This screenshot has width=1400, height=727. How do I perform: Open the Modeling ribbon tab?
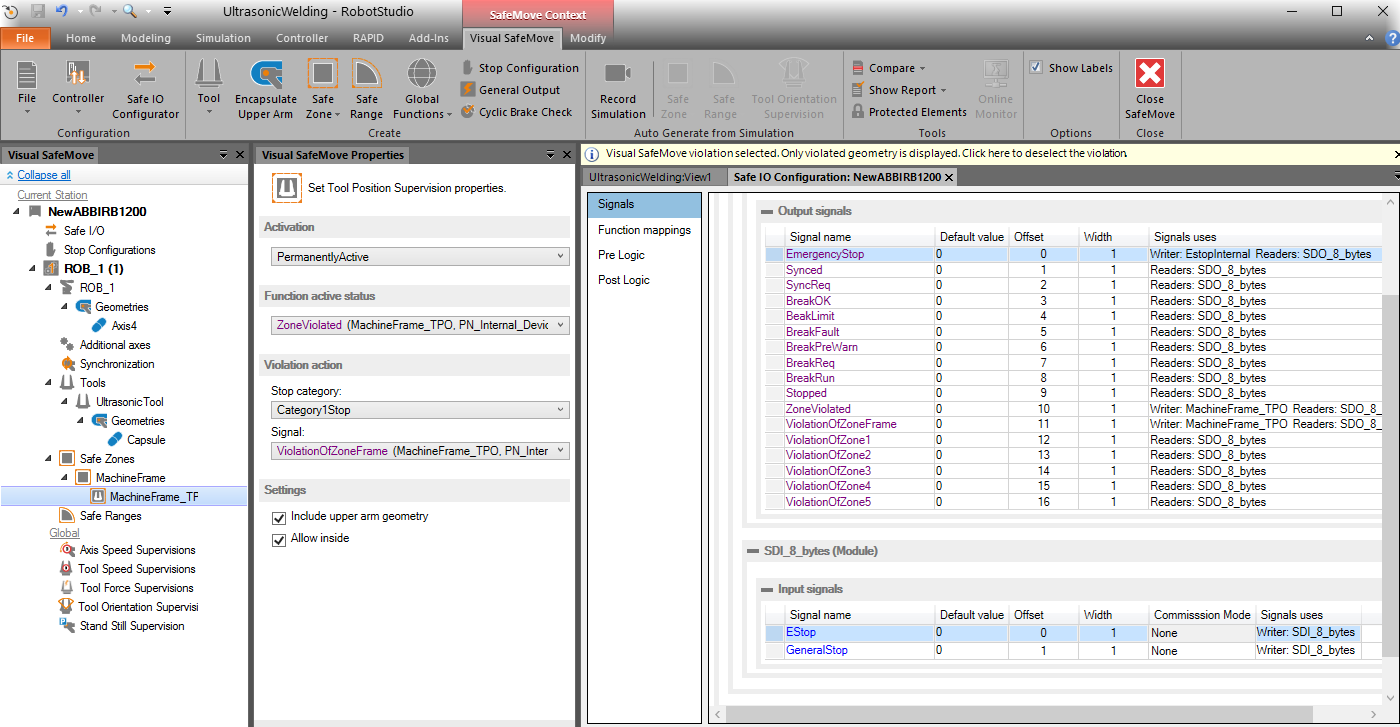tap(146, 38)
